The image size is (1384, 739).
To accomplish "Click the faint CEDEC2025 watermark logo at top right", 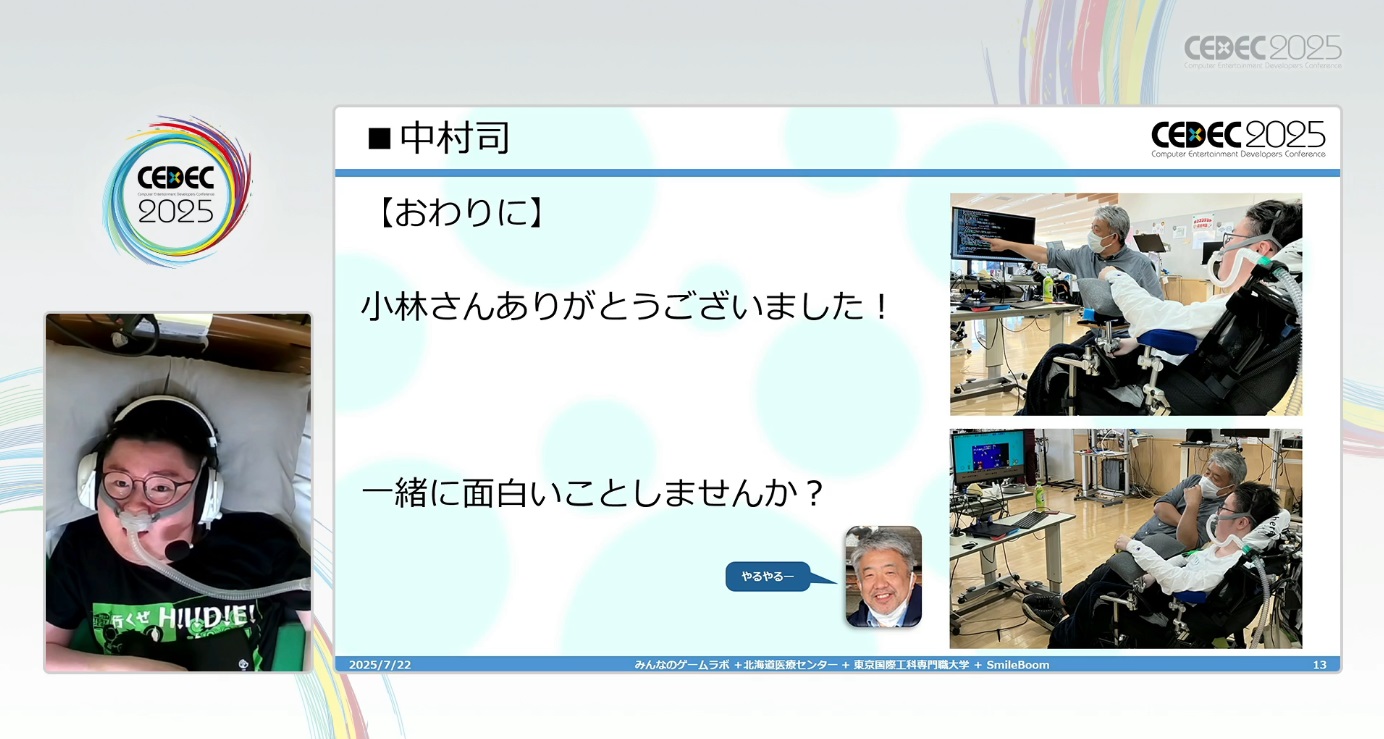I will coord(1262,50).
